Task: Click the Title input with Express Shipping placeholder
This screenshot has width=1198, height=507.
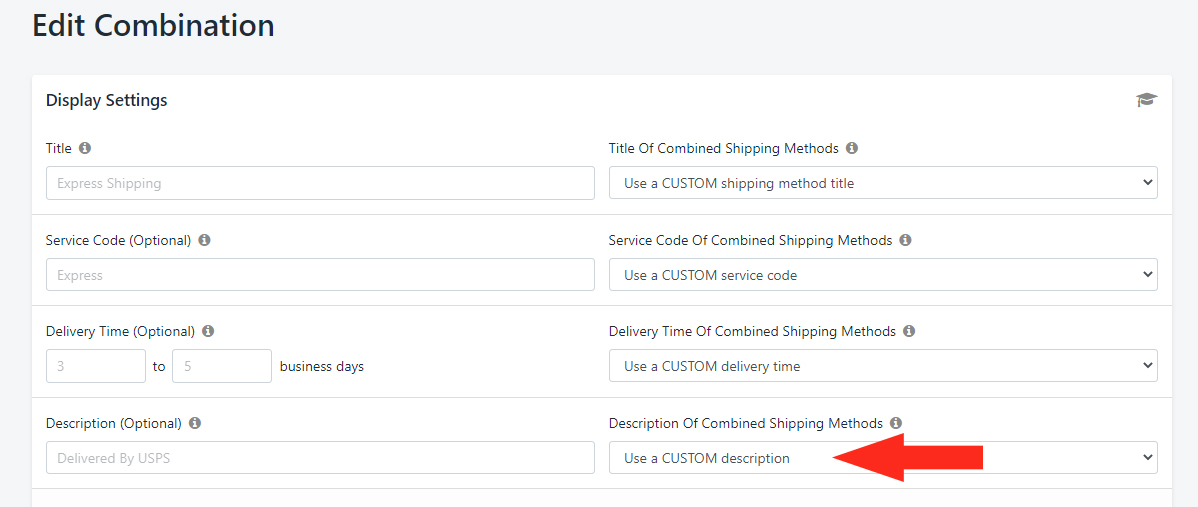Action: (320, 183)
